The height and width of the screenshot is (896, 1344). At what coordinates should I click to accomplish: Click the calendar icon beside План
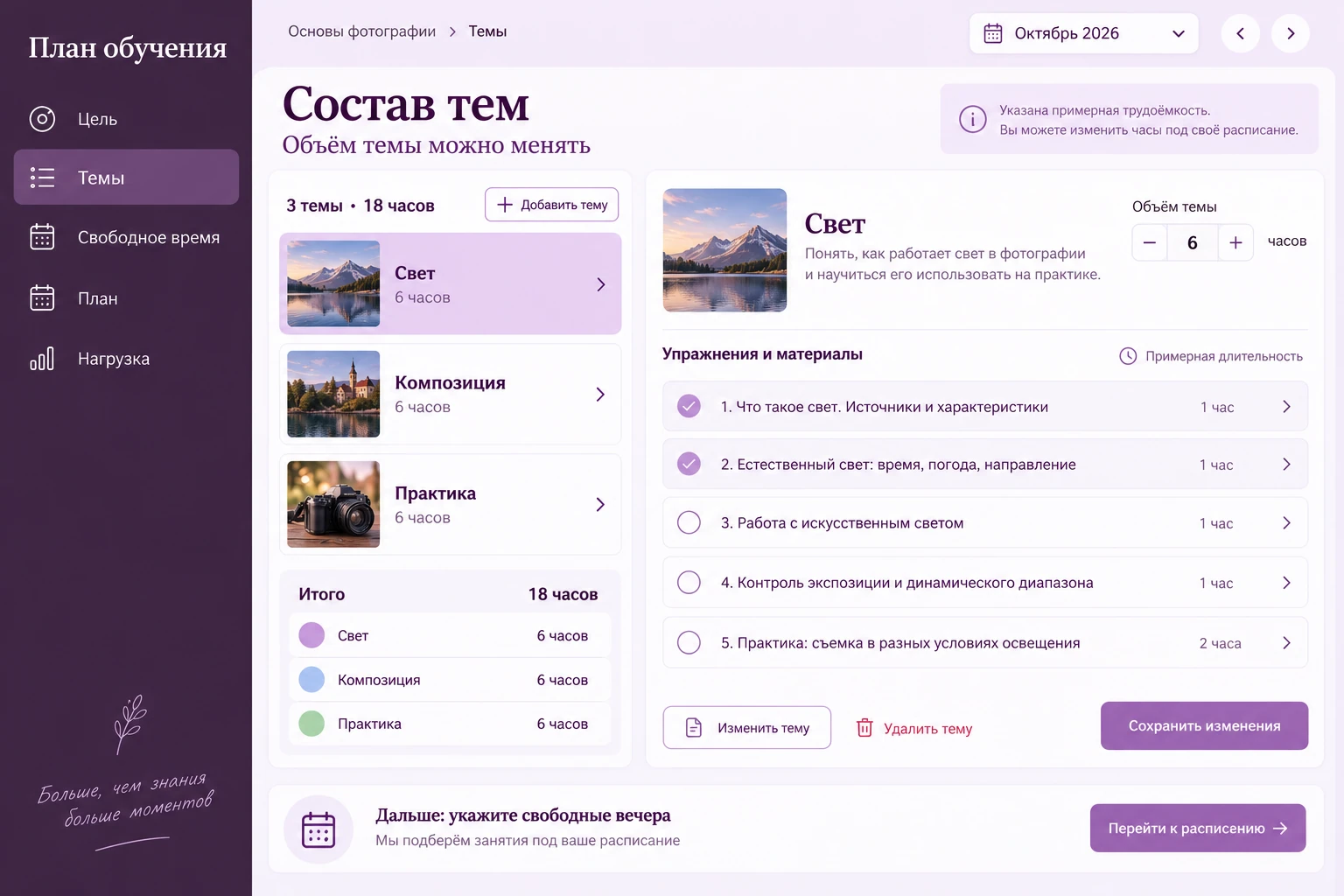pyautogui.click(x=42, y=298)
